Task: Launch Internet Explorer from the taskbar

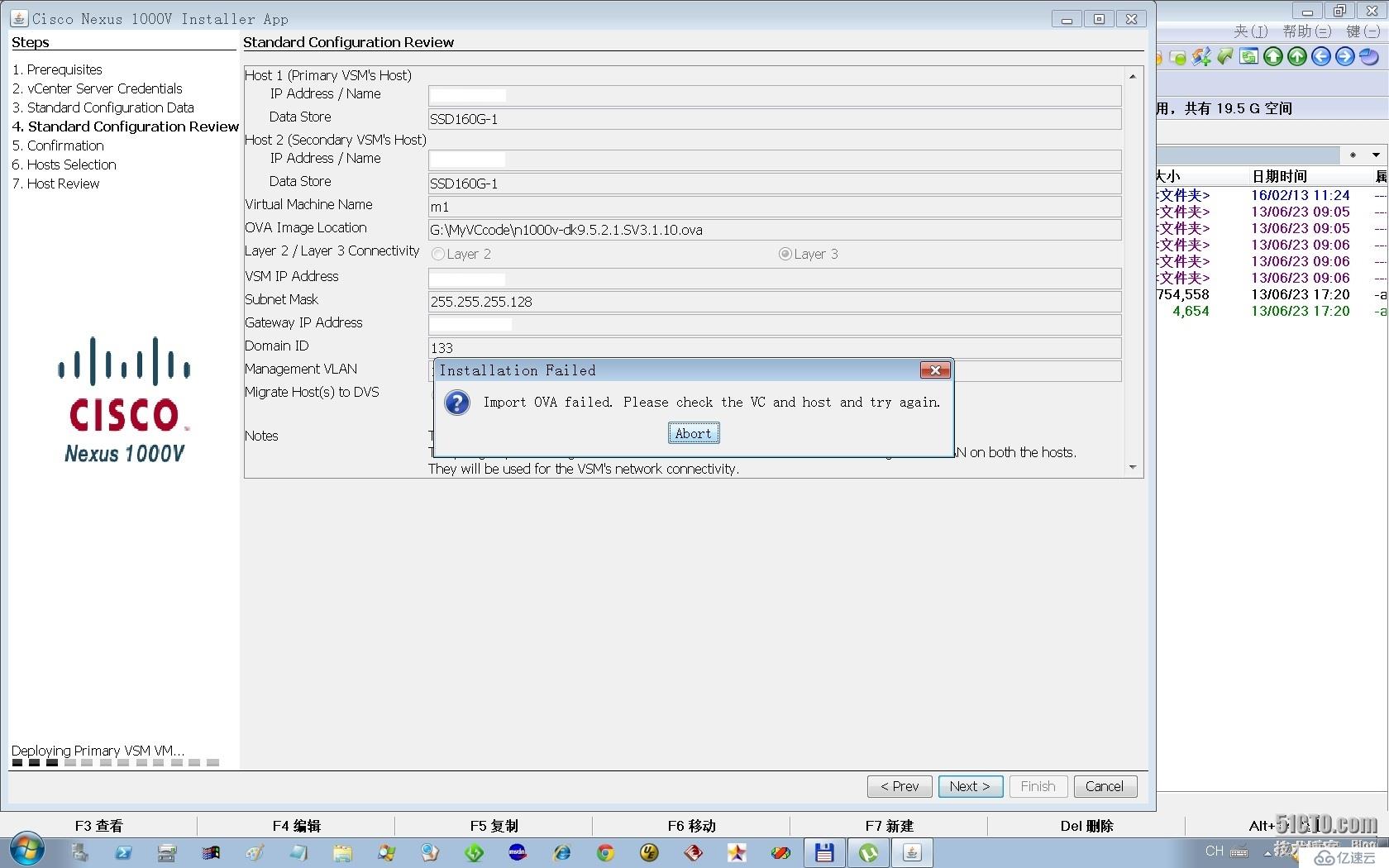Action: [x=562, y=852]
